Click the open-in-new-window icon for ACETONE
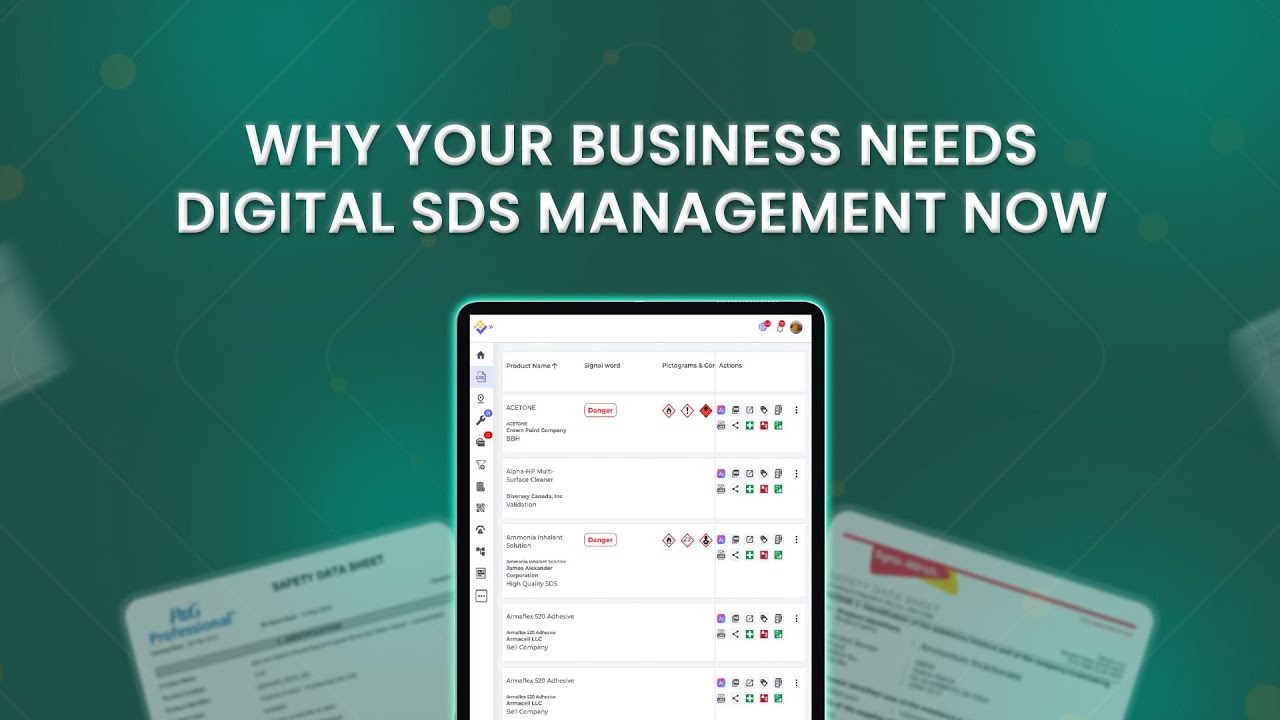 (749, 410)
